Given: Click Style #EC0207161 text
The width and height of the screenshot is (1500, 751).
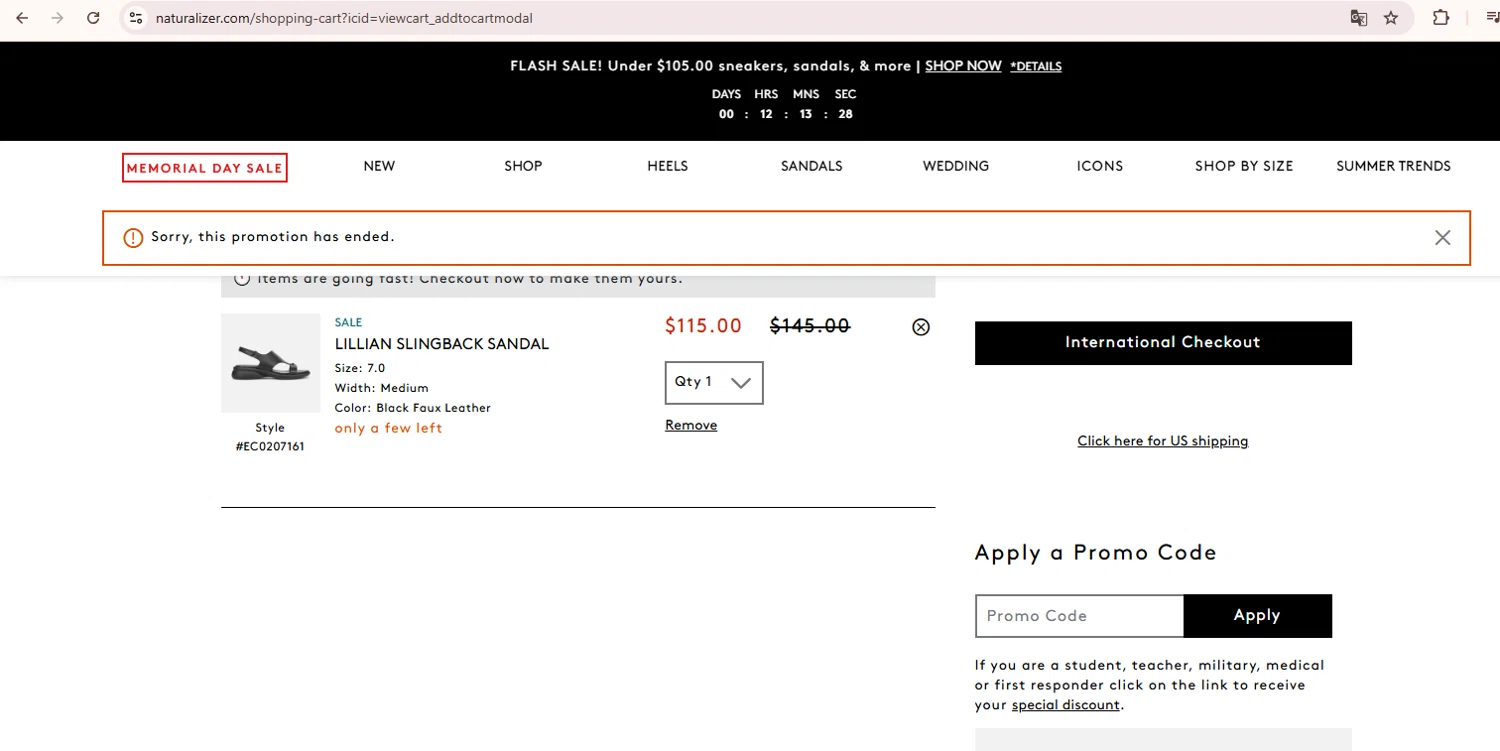Looking at the screenshot, I should pos(270,437).
